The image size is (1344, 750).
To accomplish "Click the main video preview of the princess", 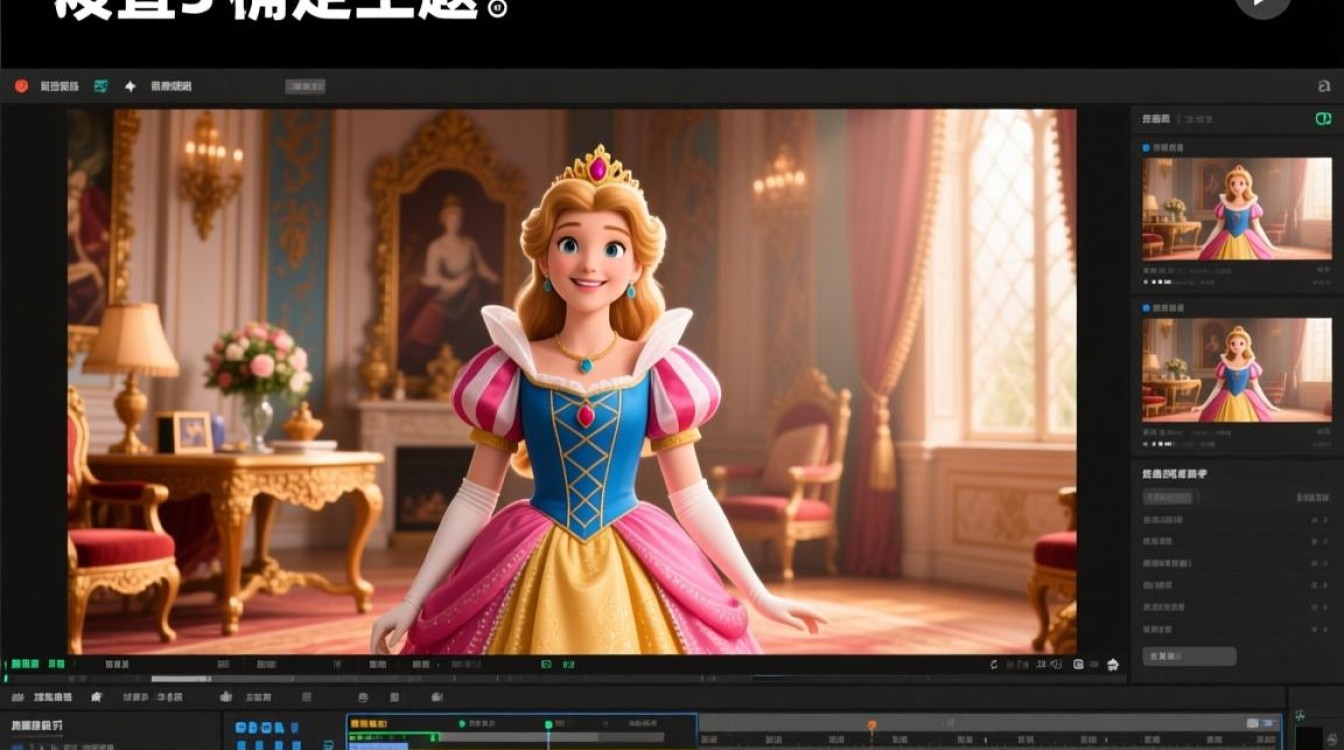I will click(x=572, y=381).
